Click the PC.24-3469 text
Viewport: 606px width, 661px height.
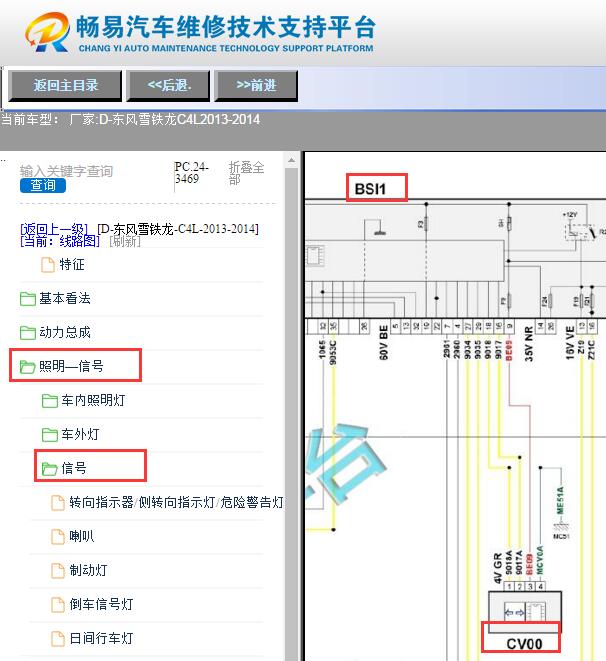click(192, 172)
